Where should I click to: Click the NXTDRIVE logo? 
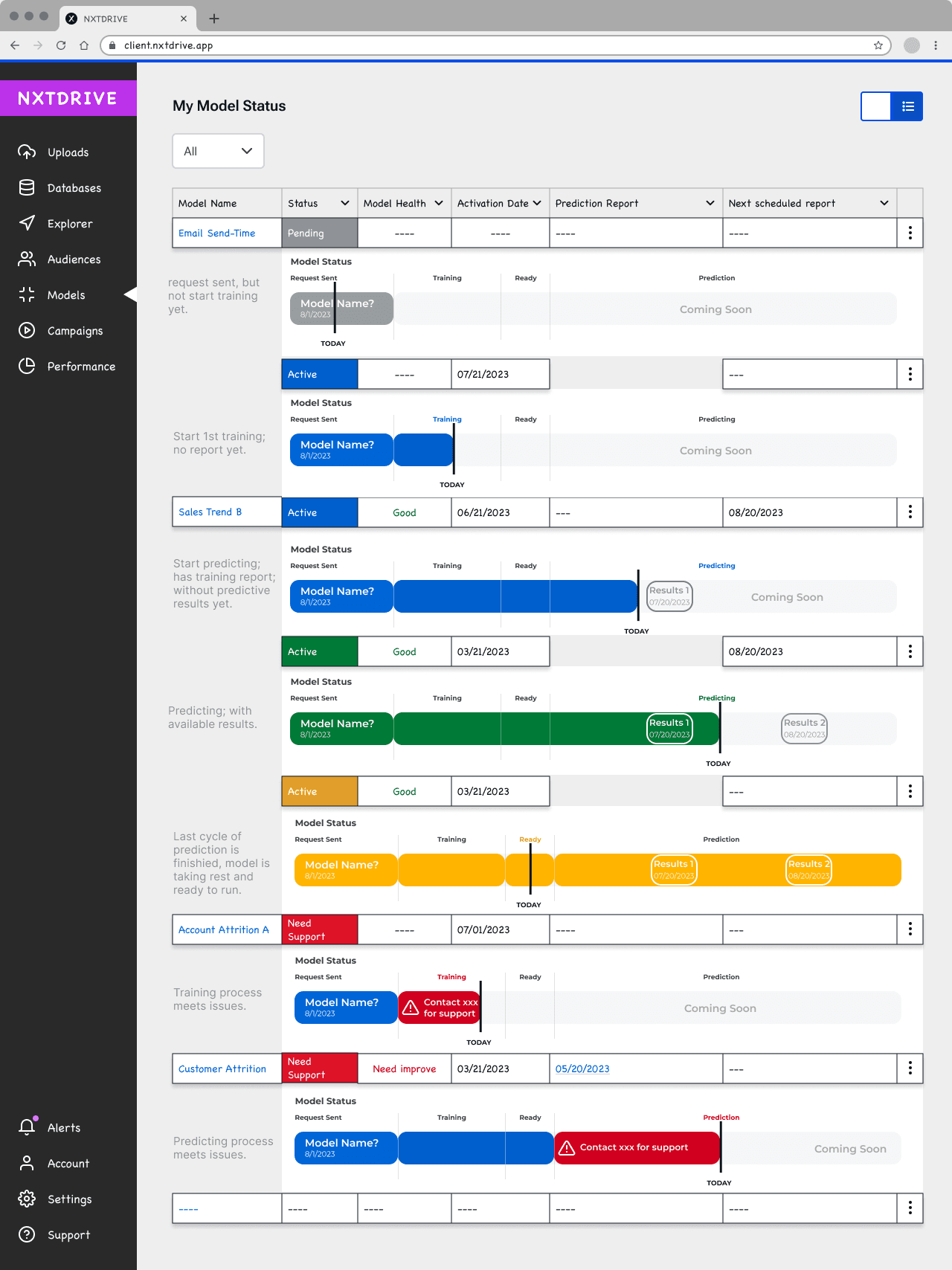[x=68, y=98]
